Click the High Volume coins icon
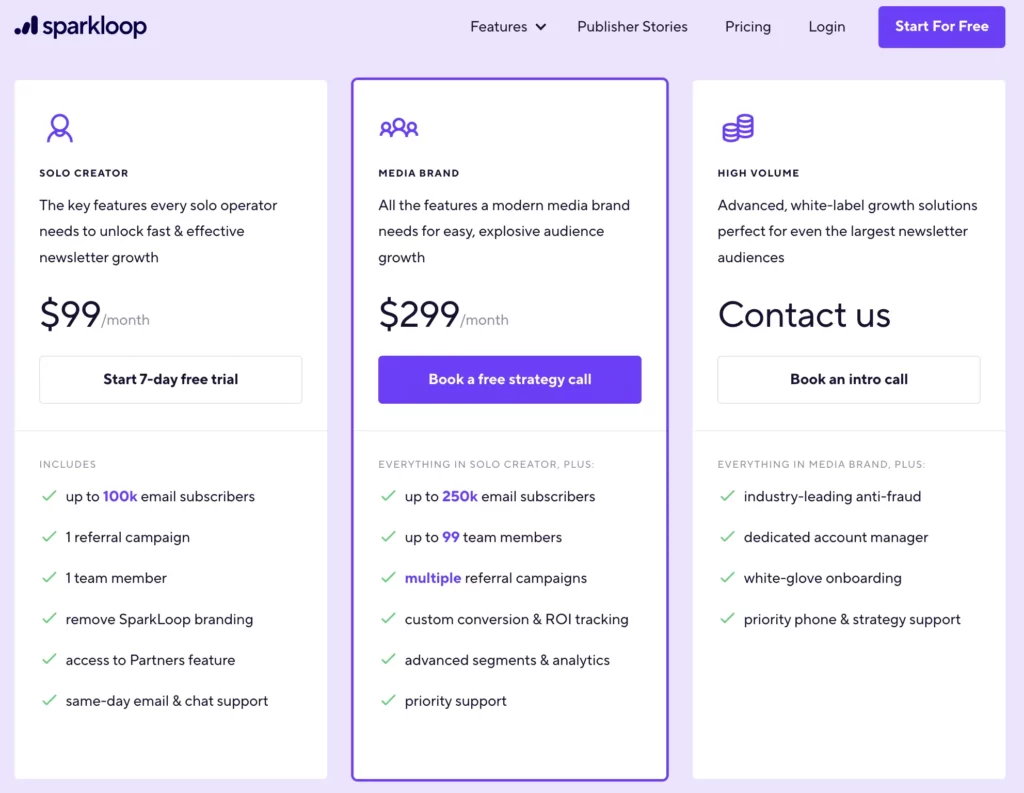The width and height of the screenshot is (1024, 793). pyautogui.click(x=738, y=128)
